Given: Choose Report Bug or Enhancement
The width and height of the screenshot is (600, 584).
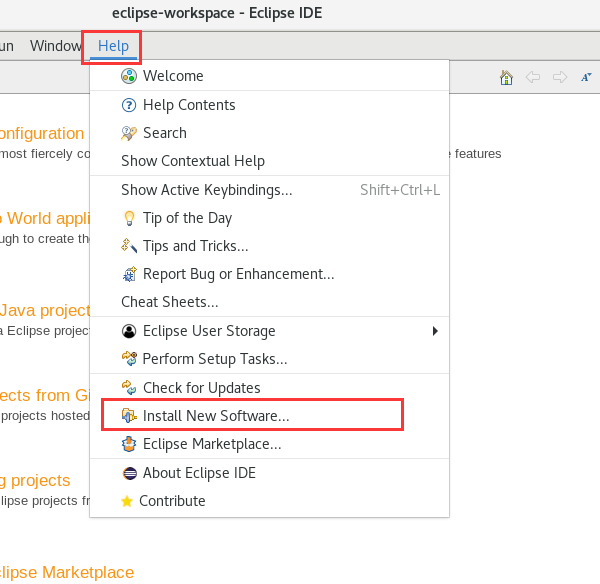Looking at the screenshot, I should coord(238,274).
